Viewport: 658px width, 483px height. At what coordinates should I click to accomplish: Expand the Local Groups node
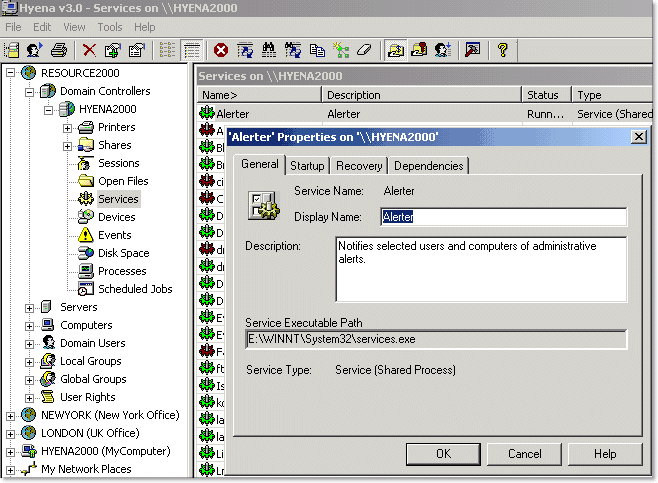(x=29, y=362)
